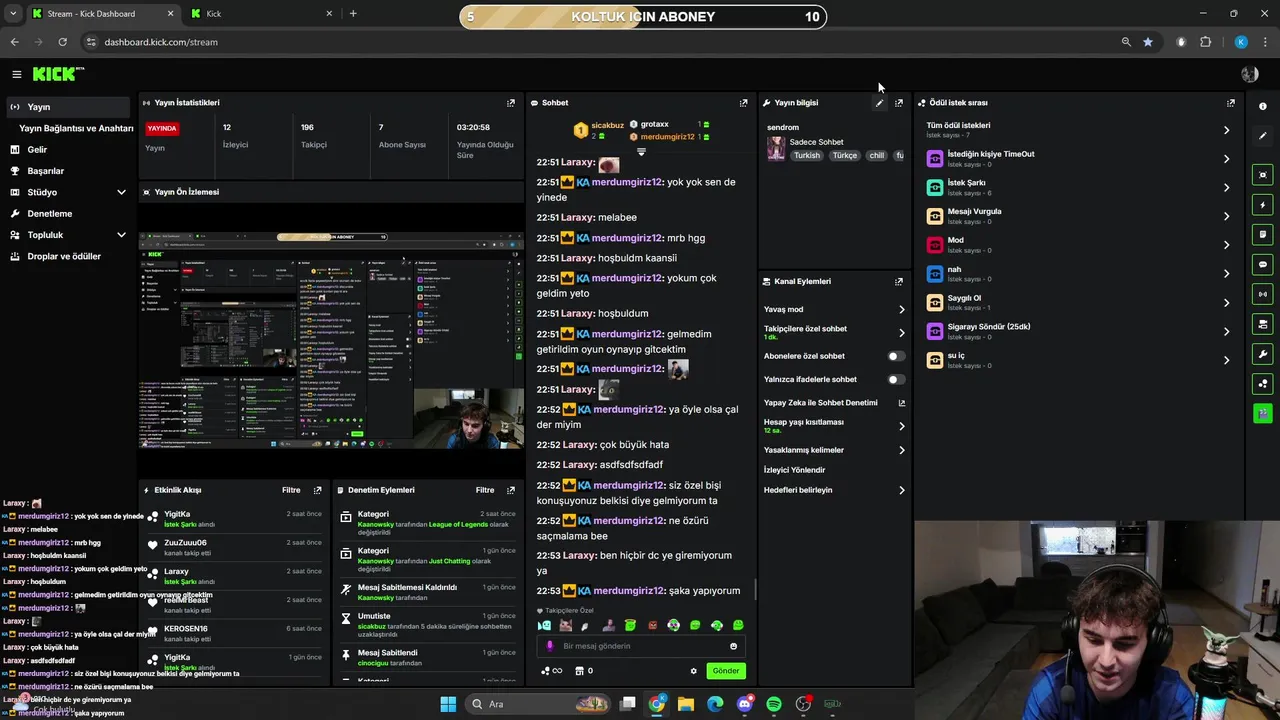Toggle the wrench widget in right sidebar

[x=1263, y=354]
